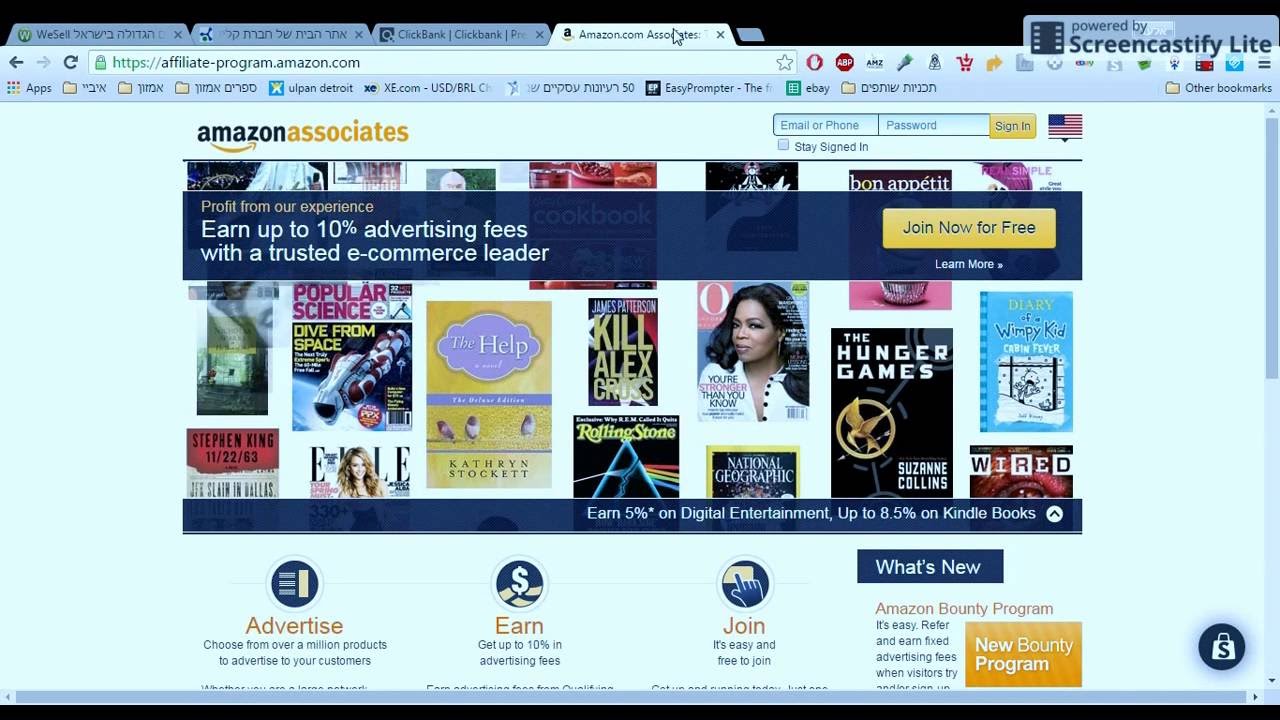The image size is (1280, 720).
Task: Click the orange arrow extension icon
Action: tap(994, 62)
